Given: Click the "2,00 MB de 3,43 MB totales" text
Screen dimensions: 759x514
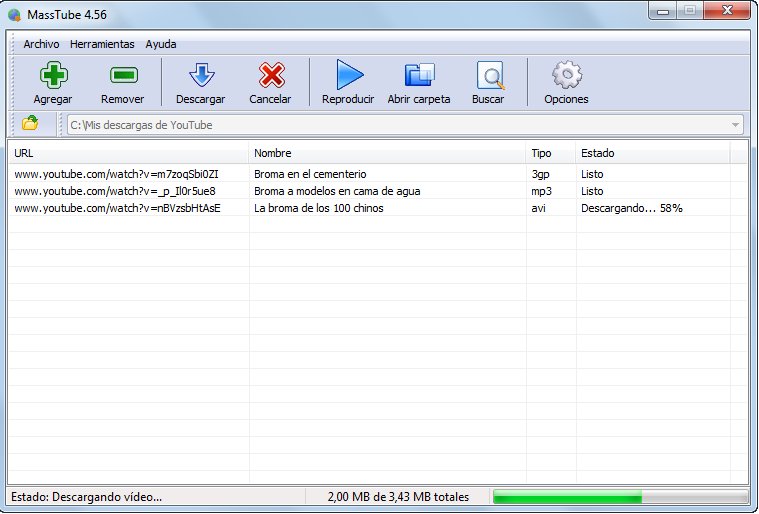Looking at the screenshot, I should tap(398, 497).
